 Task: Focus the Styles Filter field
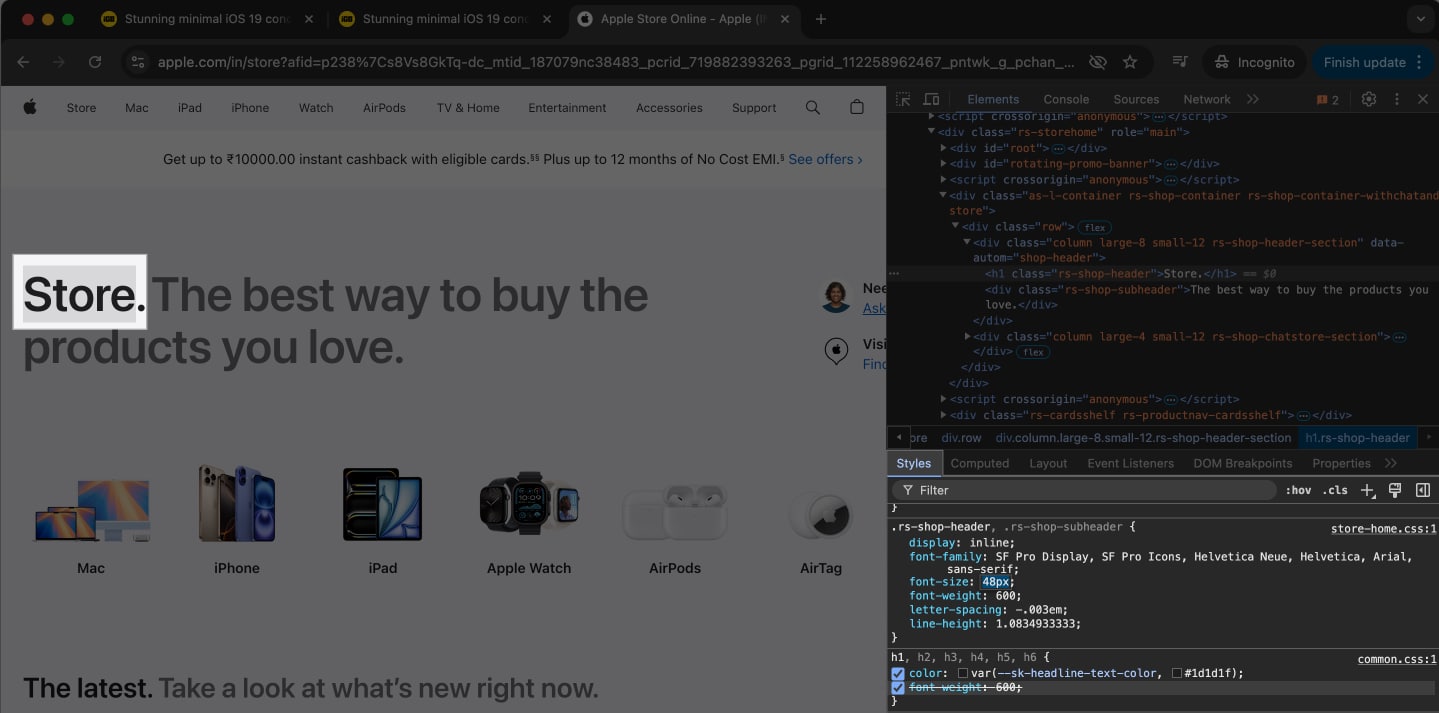coord(1085,490)
